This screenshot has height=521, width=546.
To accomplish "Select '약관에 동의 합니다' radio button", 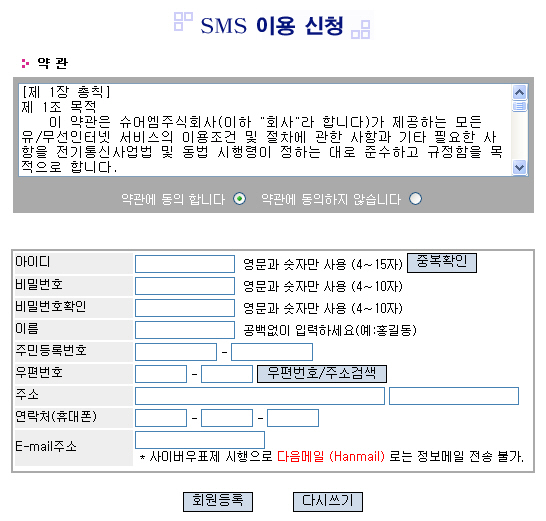I will point(240,199).
